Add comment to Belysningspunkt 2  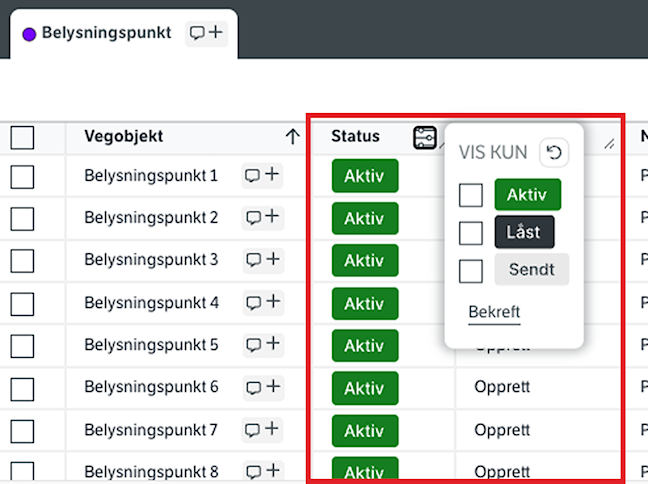tap(262, 218)
